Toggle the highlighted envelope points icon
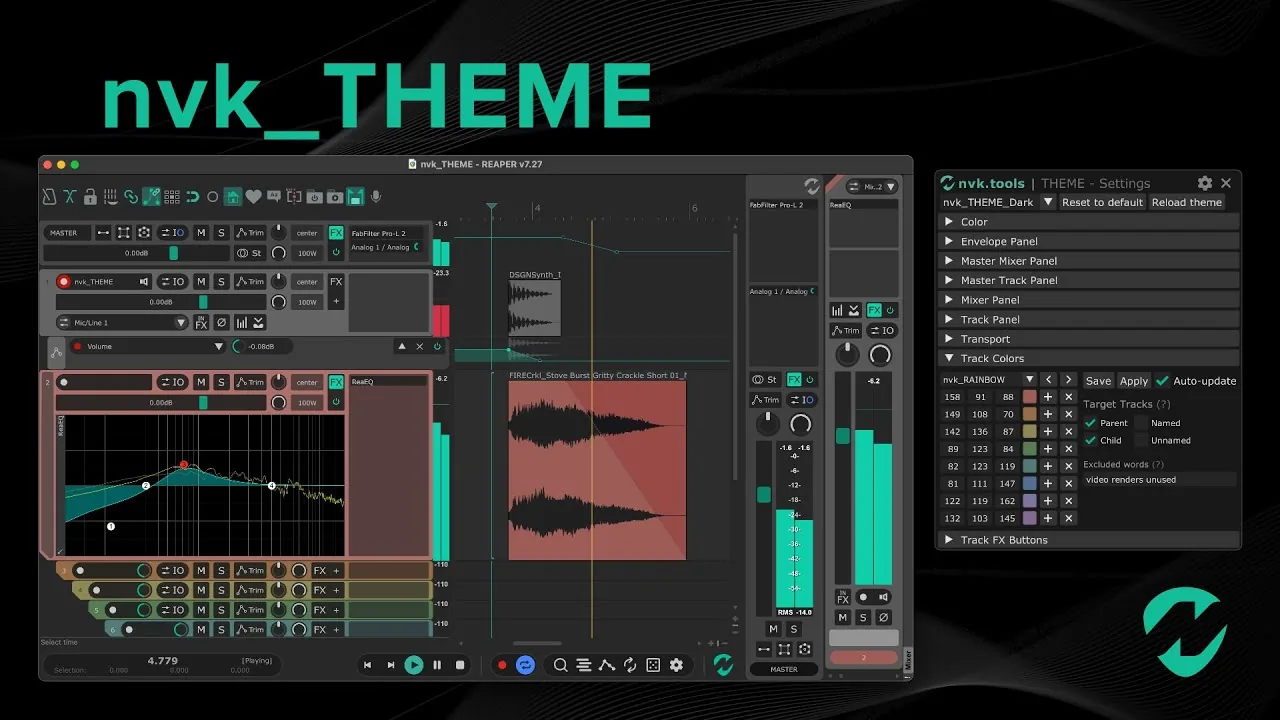Image resolution: width=1280 pixels, height=720 pixels. click(152, 196)
